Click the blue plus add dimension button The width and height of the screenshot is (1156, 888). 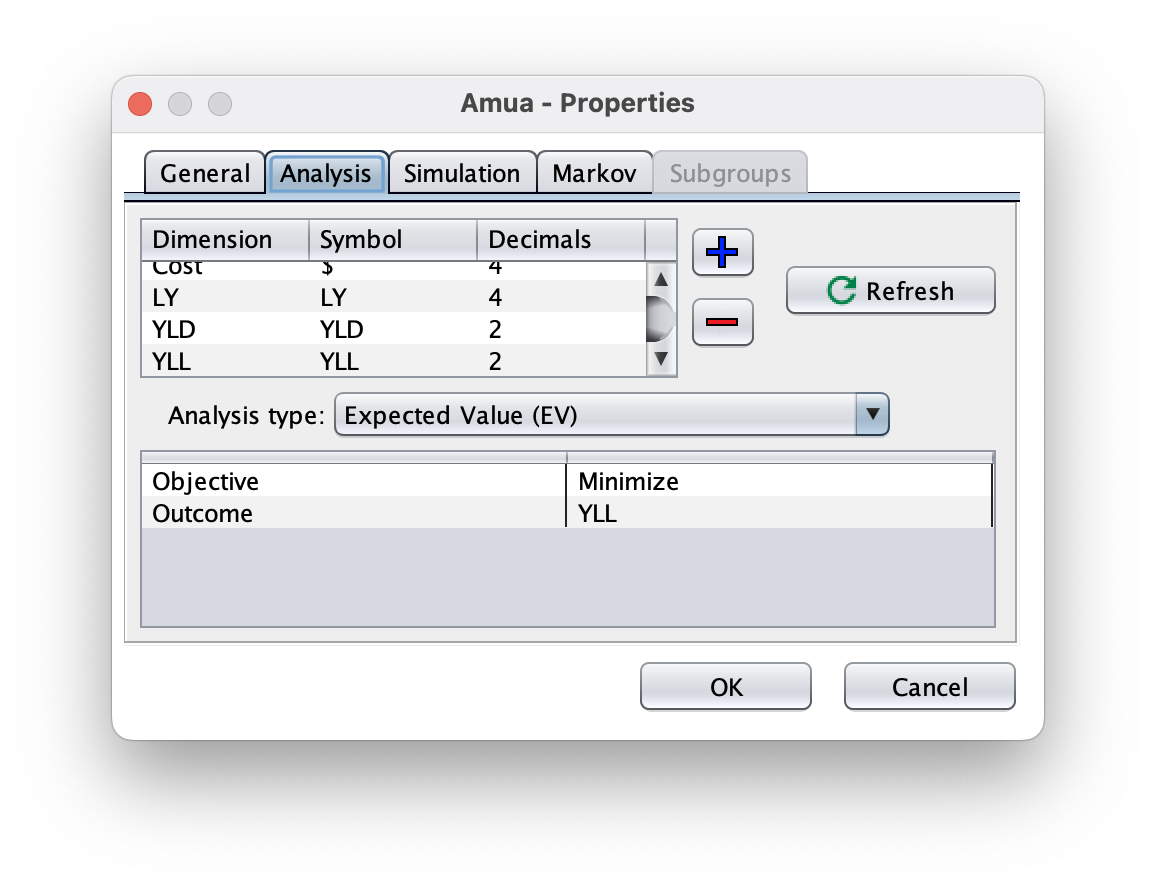pyautogui.click(x=722, y=252)
